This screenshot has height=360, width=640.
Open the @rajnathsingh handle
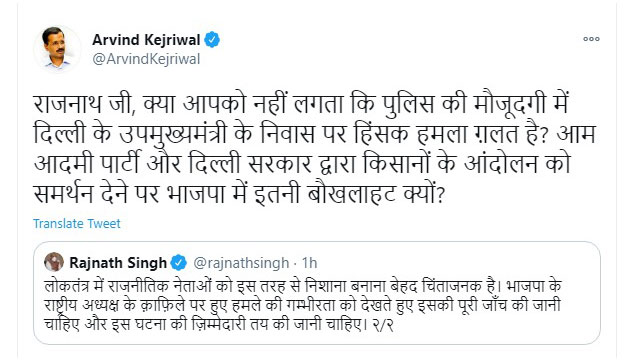coord(241,263)
